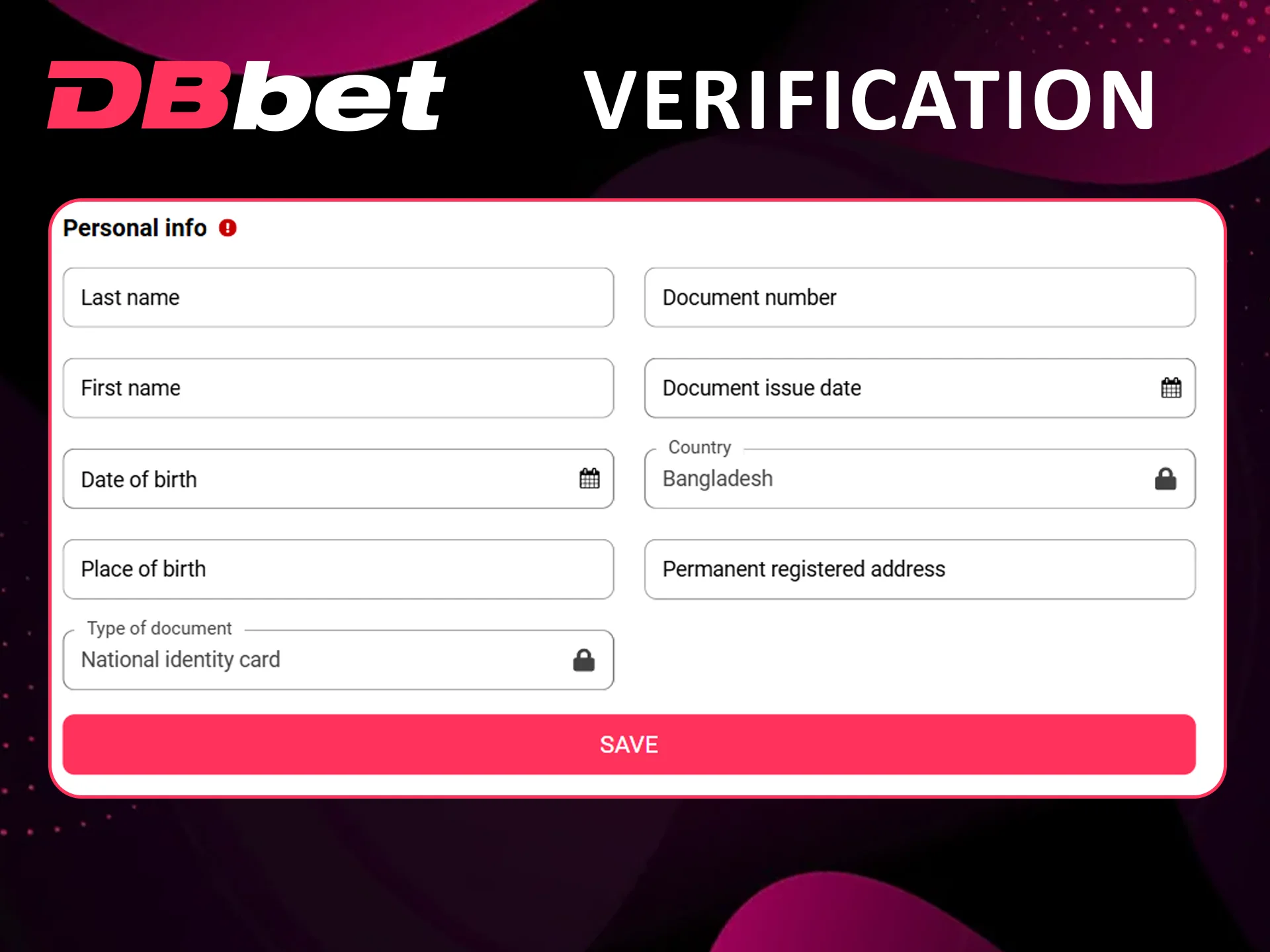The width and height of the screenshot is (1270, 952).
Task: Click the Bangladesh country value
Action: tap(718, 479)
